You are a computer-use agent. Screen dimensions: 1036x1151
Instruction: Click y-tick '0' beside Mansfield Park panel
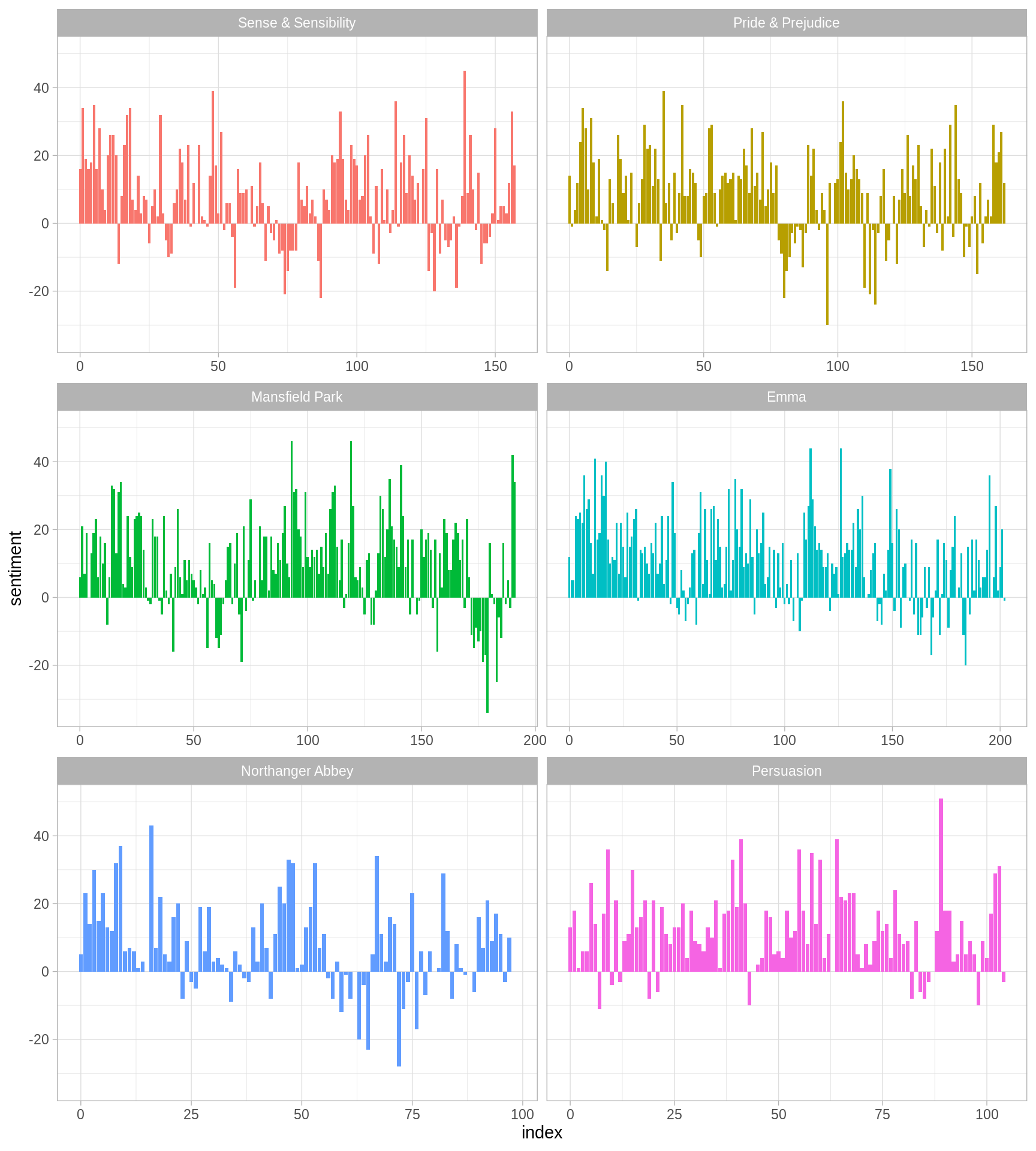[46, 598]
